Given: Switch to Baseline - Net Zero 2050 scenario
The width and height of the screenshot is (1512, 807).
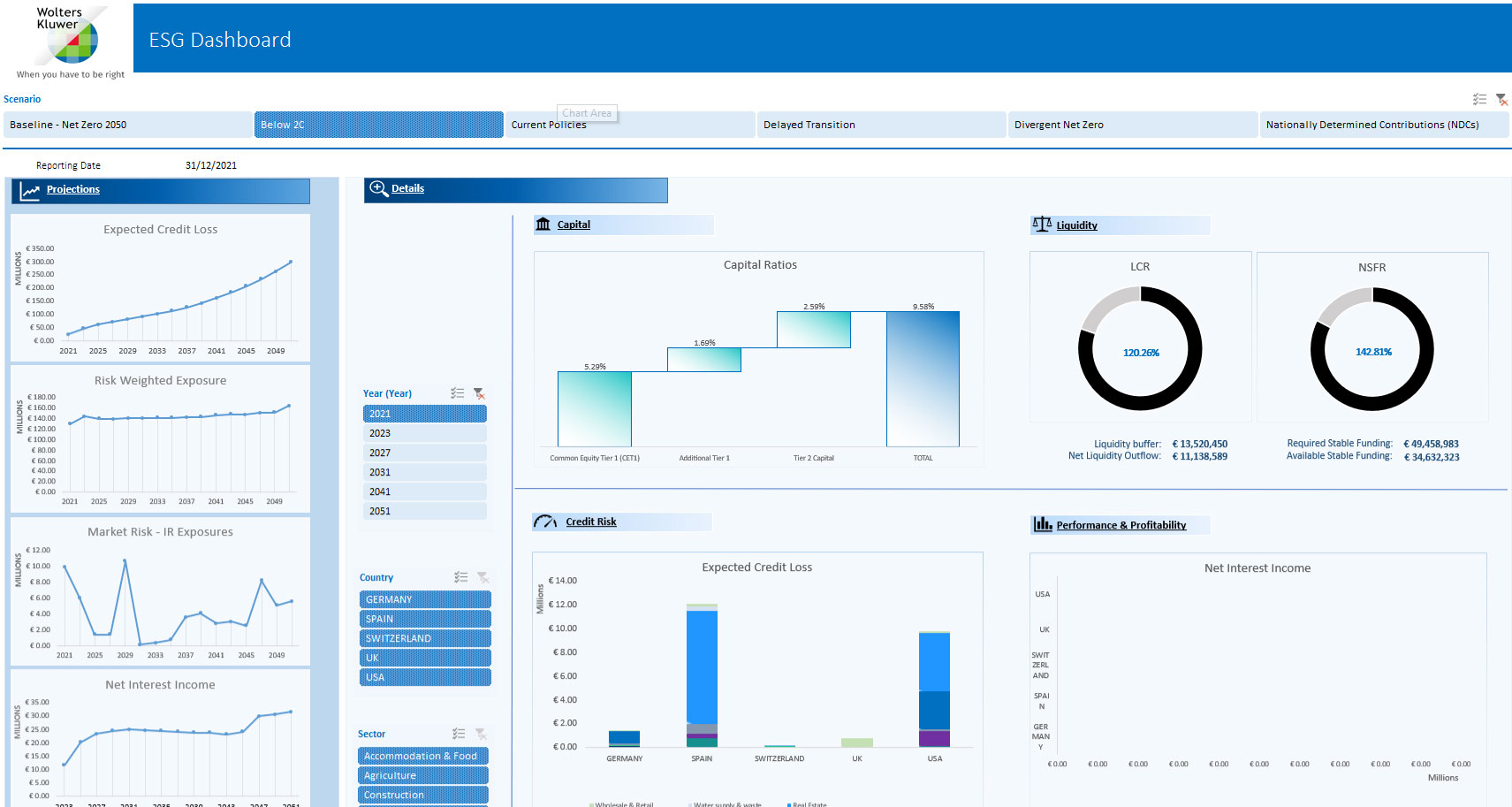Looking at the screenshot, I should click(x=127, y=125).
